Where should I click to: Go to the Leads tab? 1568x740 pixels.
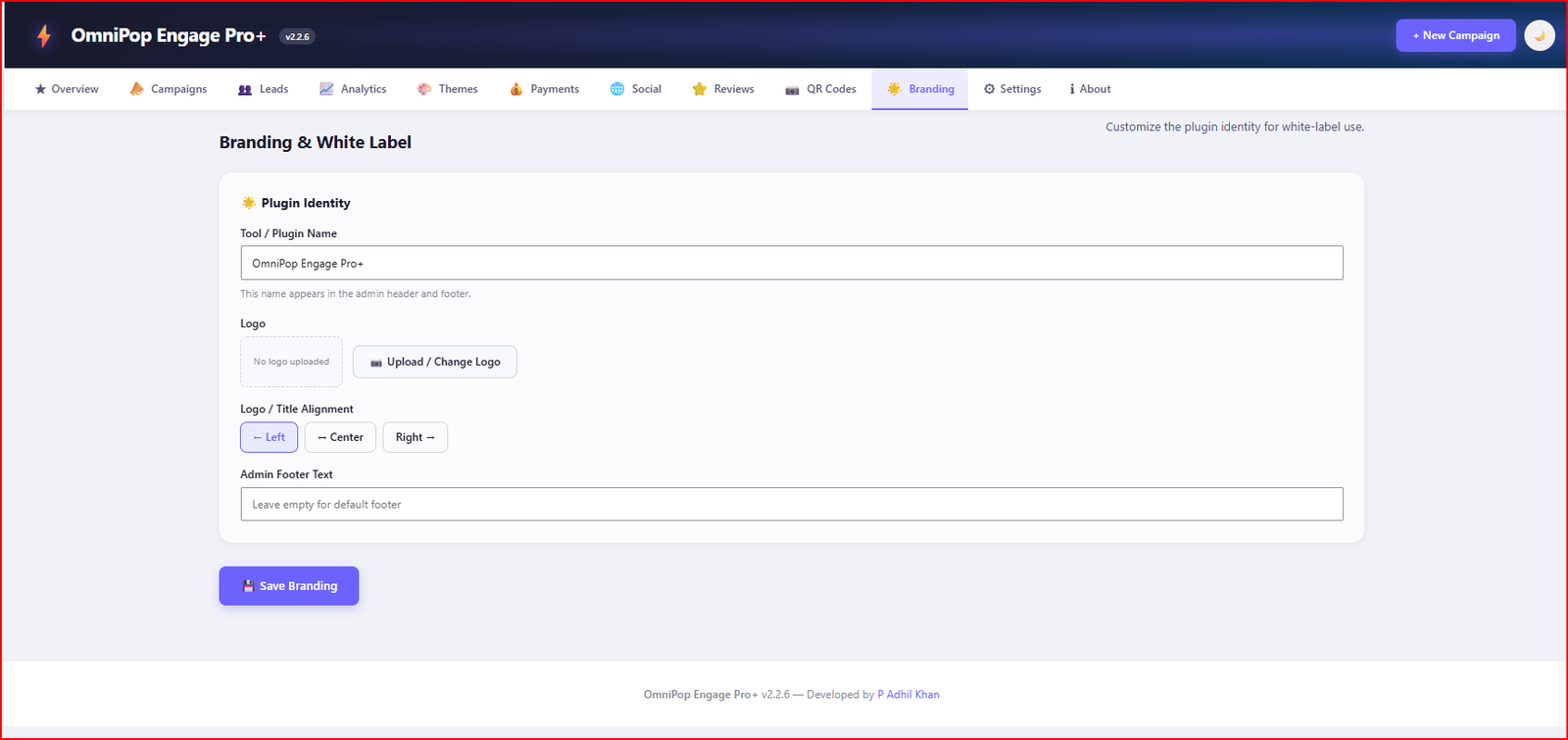[264, 89]
